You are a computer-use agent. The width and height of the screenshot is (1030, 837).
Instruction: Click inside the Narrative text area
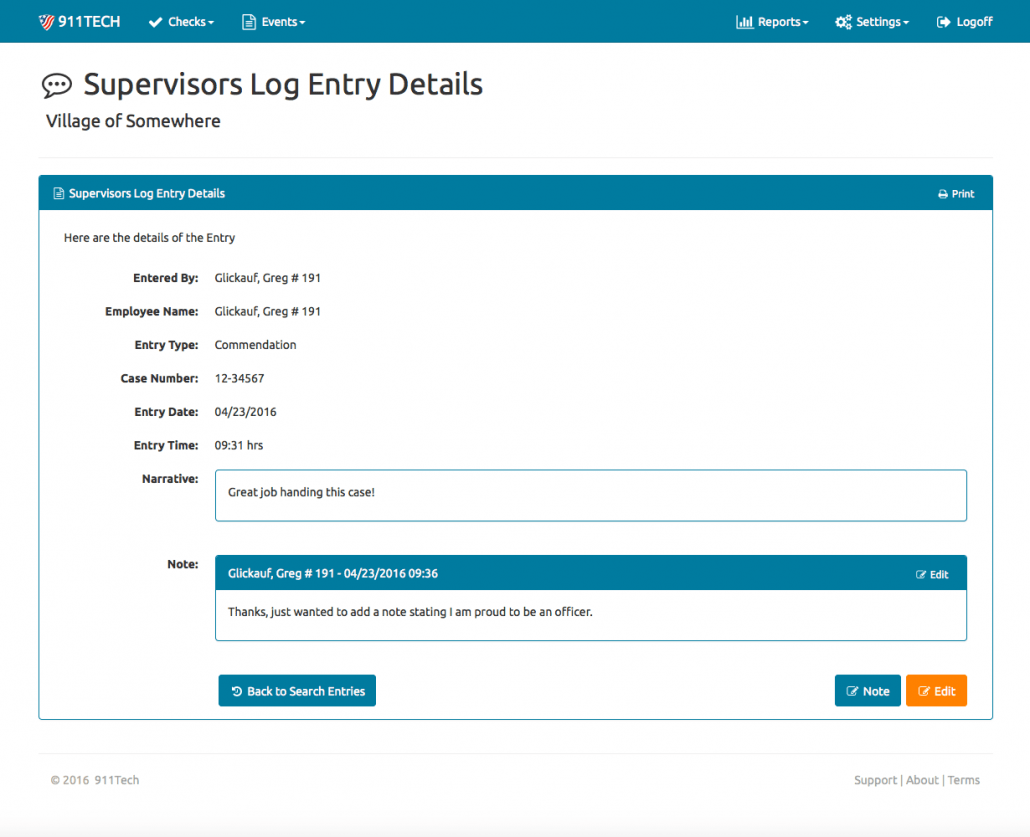tap(590, 494)
